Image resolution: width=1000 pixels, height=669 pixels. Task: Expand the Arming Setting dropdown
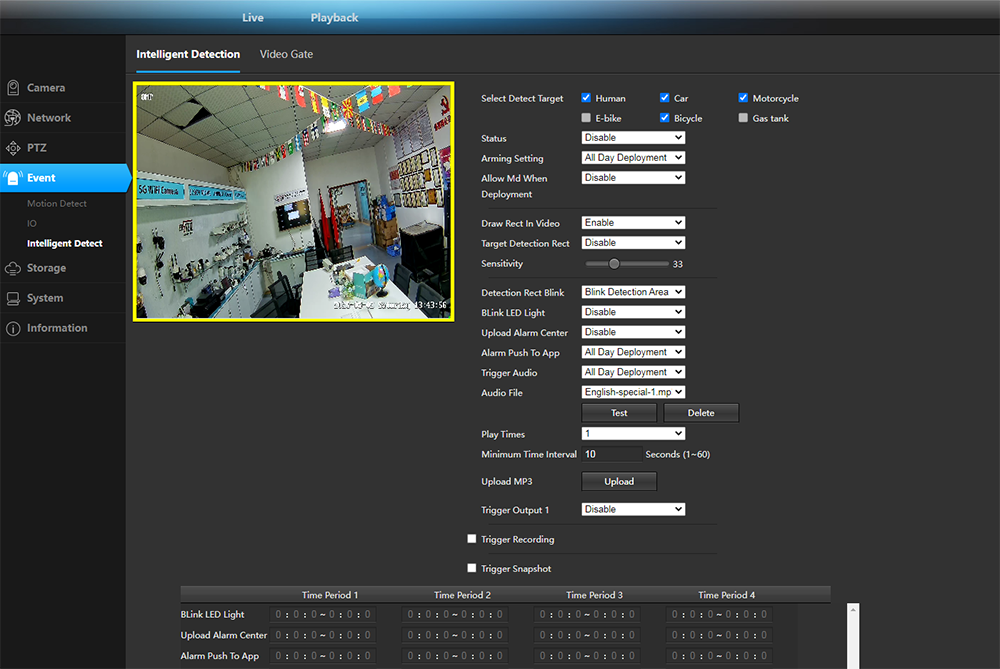(x=633, y=158)
